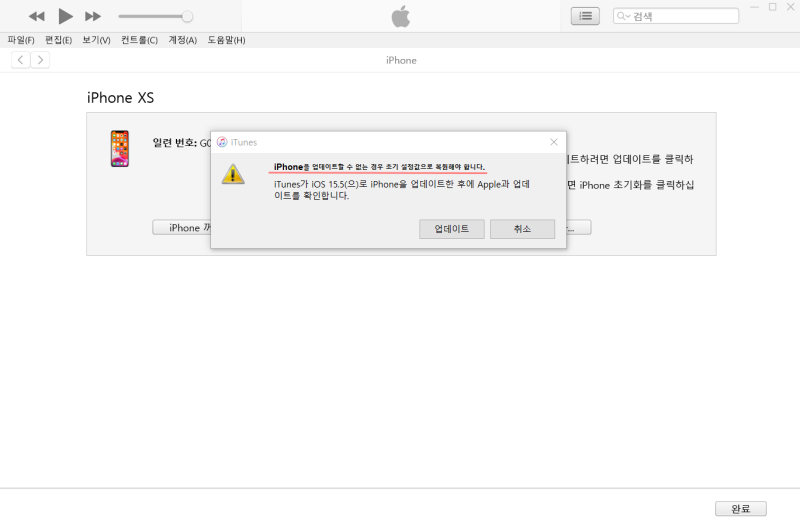The image size is (800, 528).
Task: Click the iOS 15.5 update message text
Action: (402, 190)
